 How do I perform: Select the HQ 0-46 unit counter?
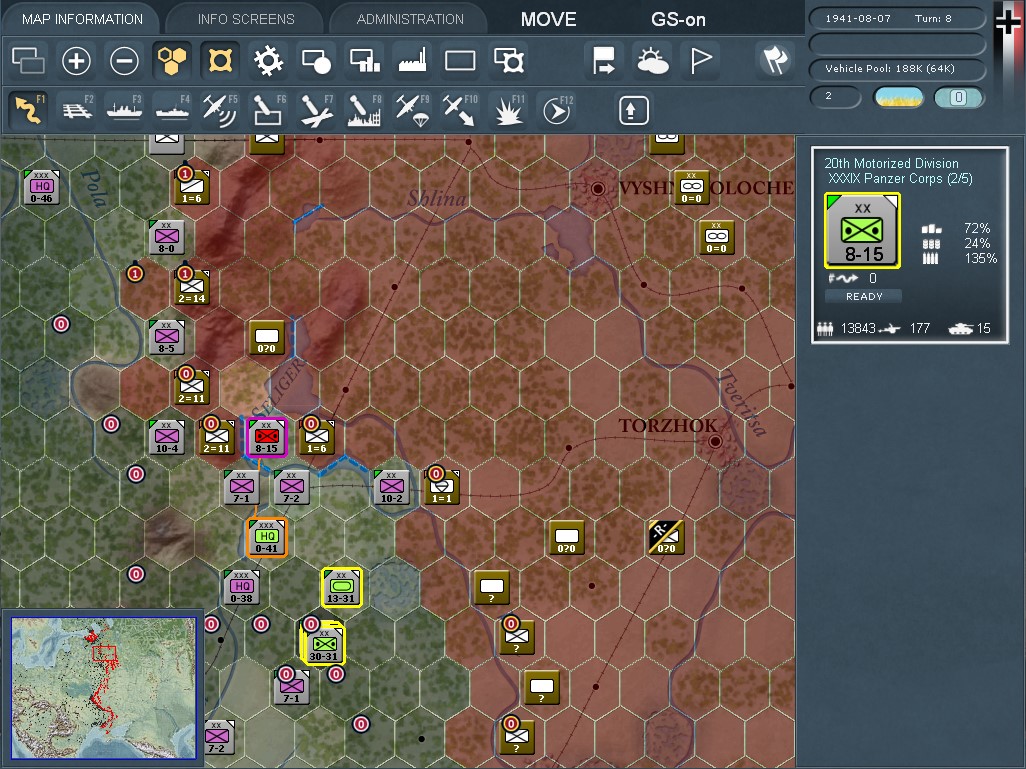tap(41, 187)
